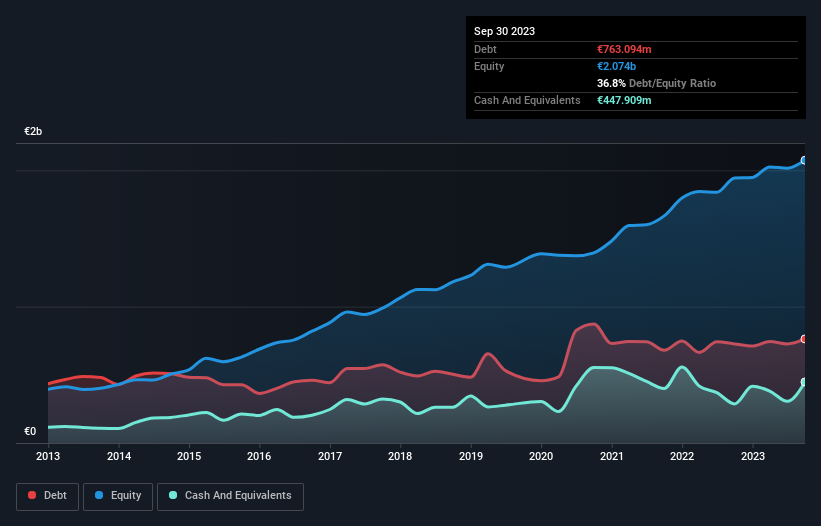Select the 2017 x-axis label
The image size is (821, 526).
pyautogui.click(x=330, y=456)
